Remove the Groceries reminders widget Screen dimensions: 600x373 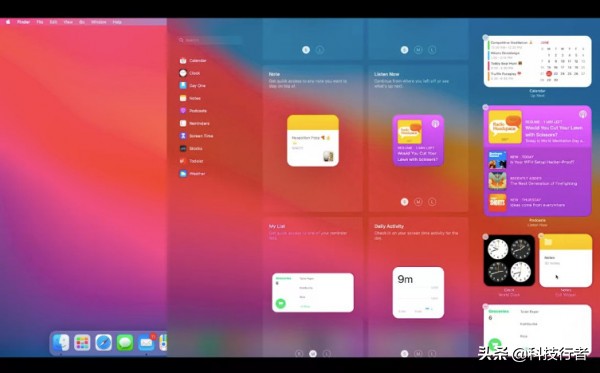(485, 306)
